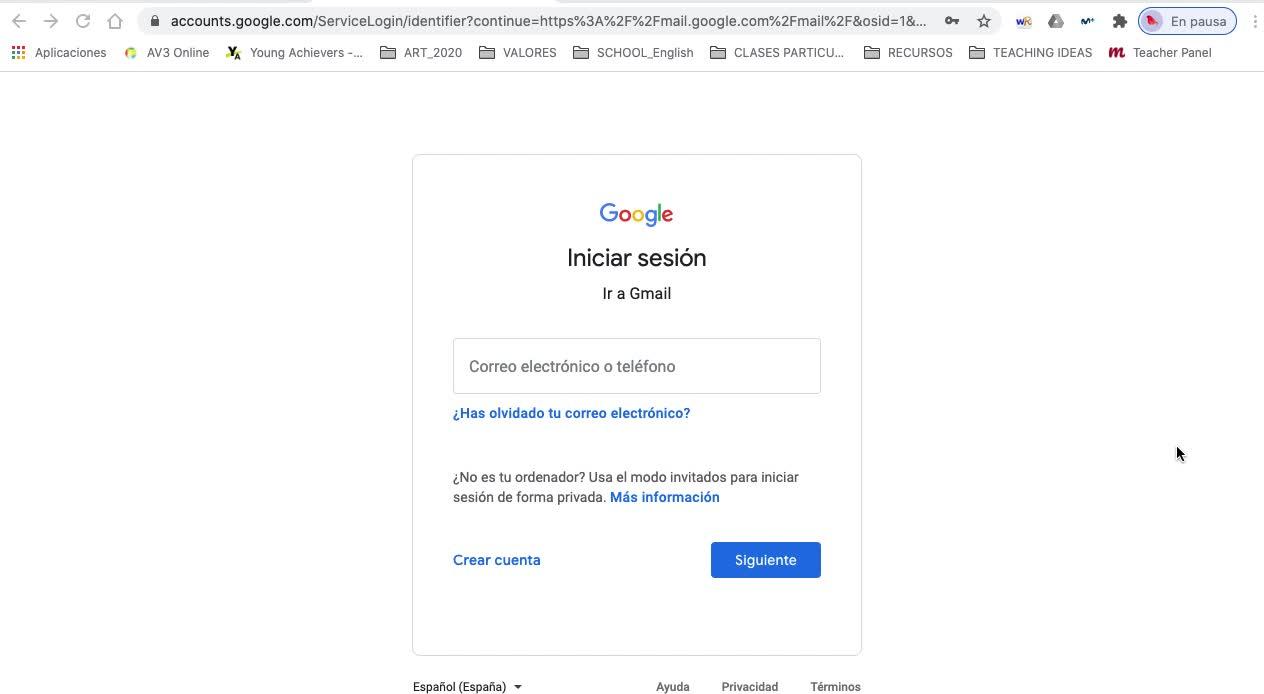Screen dimensions: 1264x694
Task: Open the TEACHING IDEAS bookmarks folder
Action: 1030,52
